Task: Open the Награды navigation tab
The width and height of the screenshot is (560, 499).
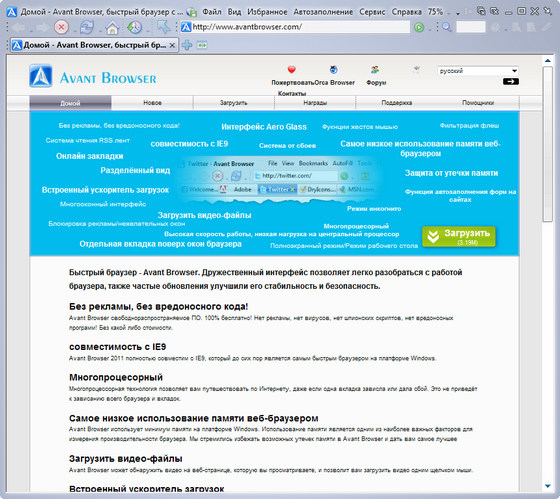Action: coord(315,103)
